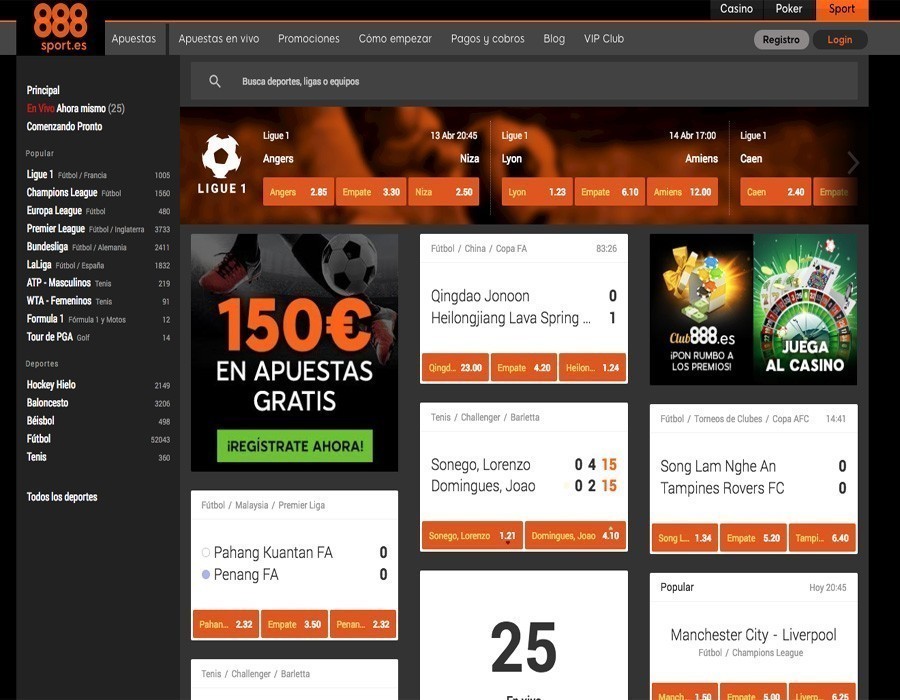The height and width of the screenshot is (700, 900).
Task: Open the VIP Club page
Action: pos(604,38)
